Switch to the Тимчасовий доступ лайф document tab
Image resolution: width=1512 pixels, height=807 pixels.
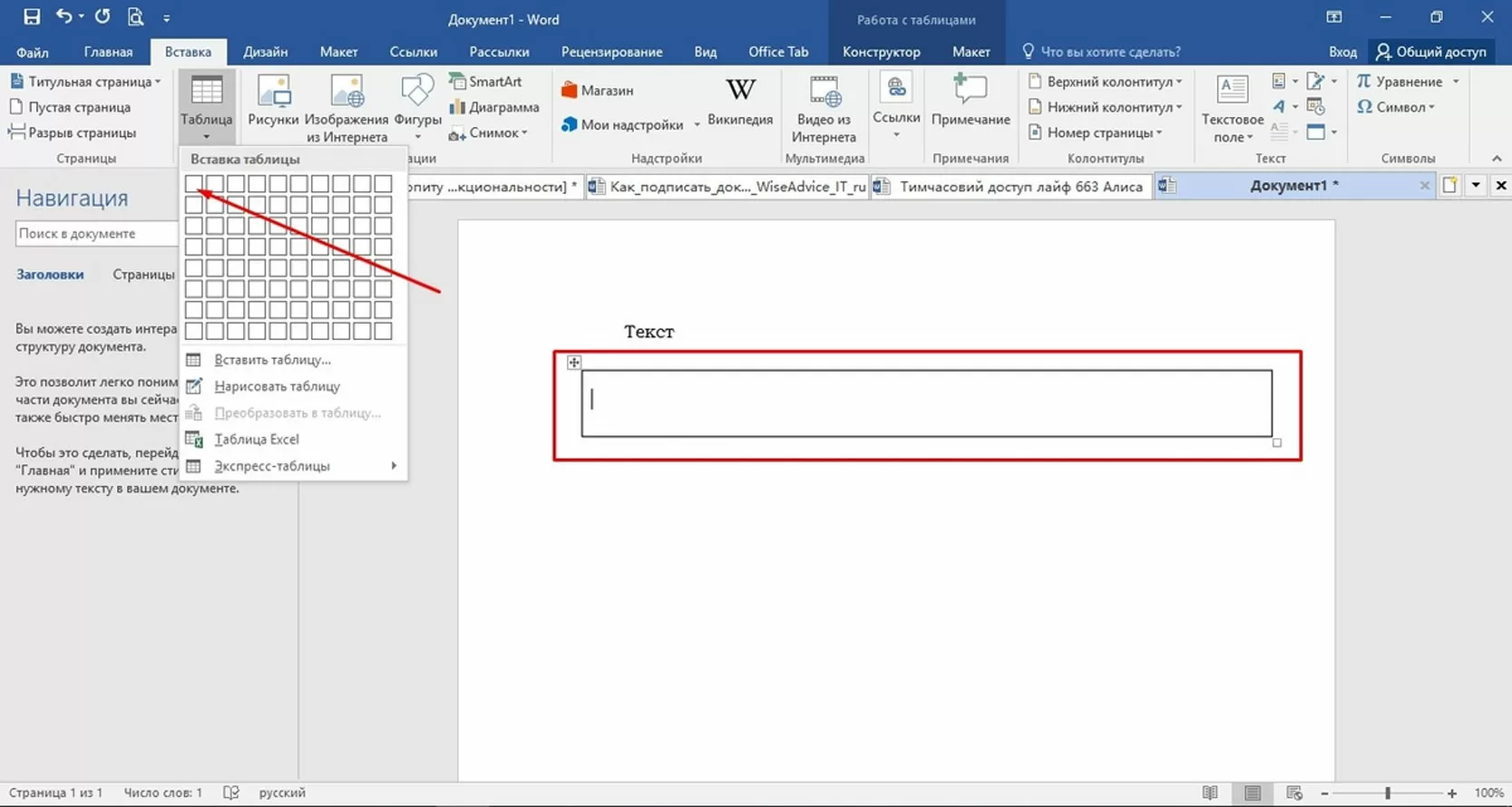point(1011,187)
